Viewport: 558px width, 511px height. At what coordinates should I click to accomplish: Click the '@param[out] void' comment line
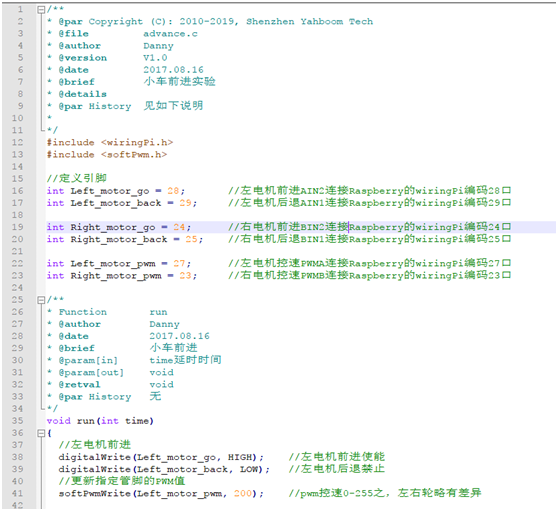click(x=111, y=373)
